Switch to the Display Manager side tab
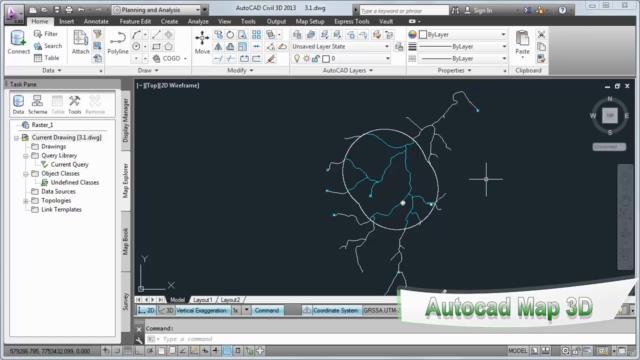Screen dimensions: 640x360 pos(126,120)
